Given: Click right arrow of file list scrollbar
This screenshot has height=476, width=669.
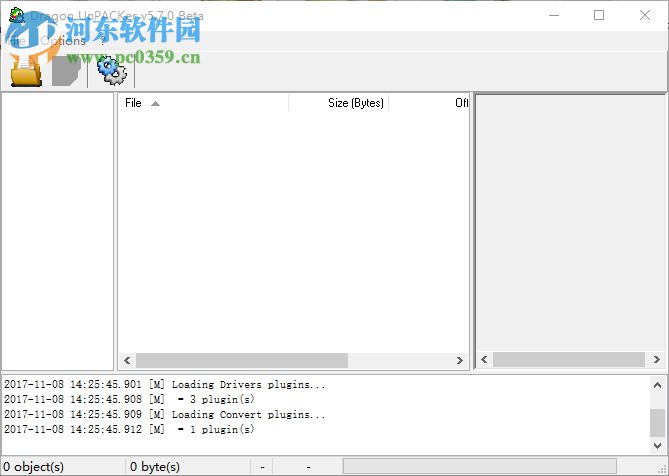Looking at the screenshot, I should pos(460,360).
